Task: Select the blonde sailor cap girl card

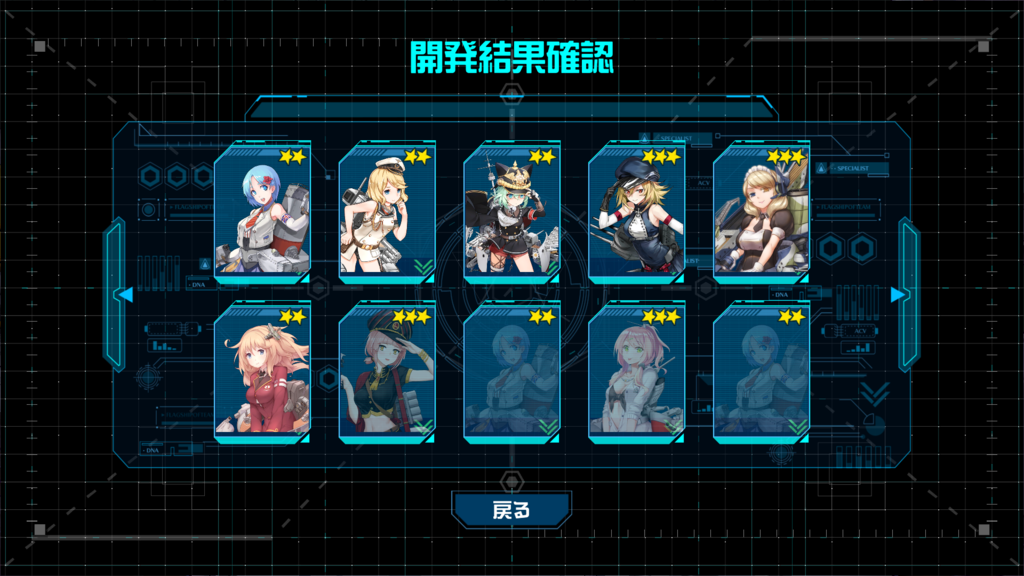Action: click(387, 212)
